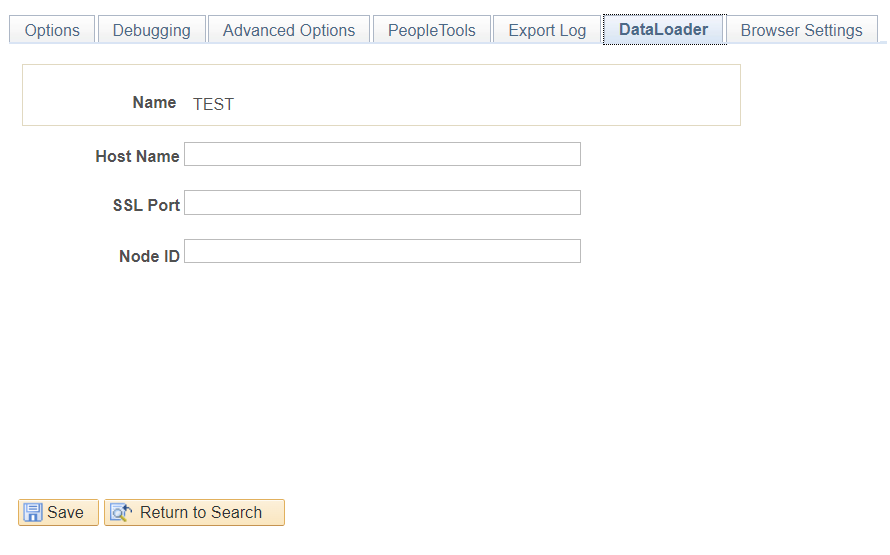Go to the Advanced Options tab
The height and width of the screenshot is (555, 890).
(289, 30)
